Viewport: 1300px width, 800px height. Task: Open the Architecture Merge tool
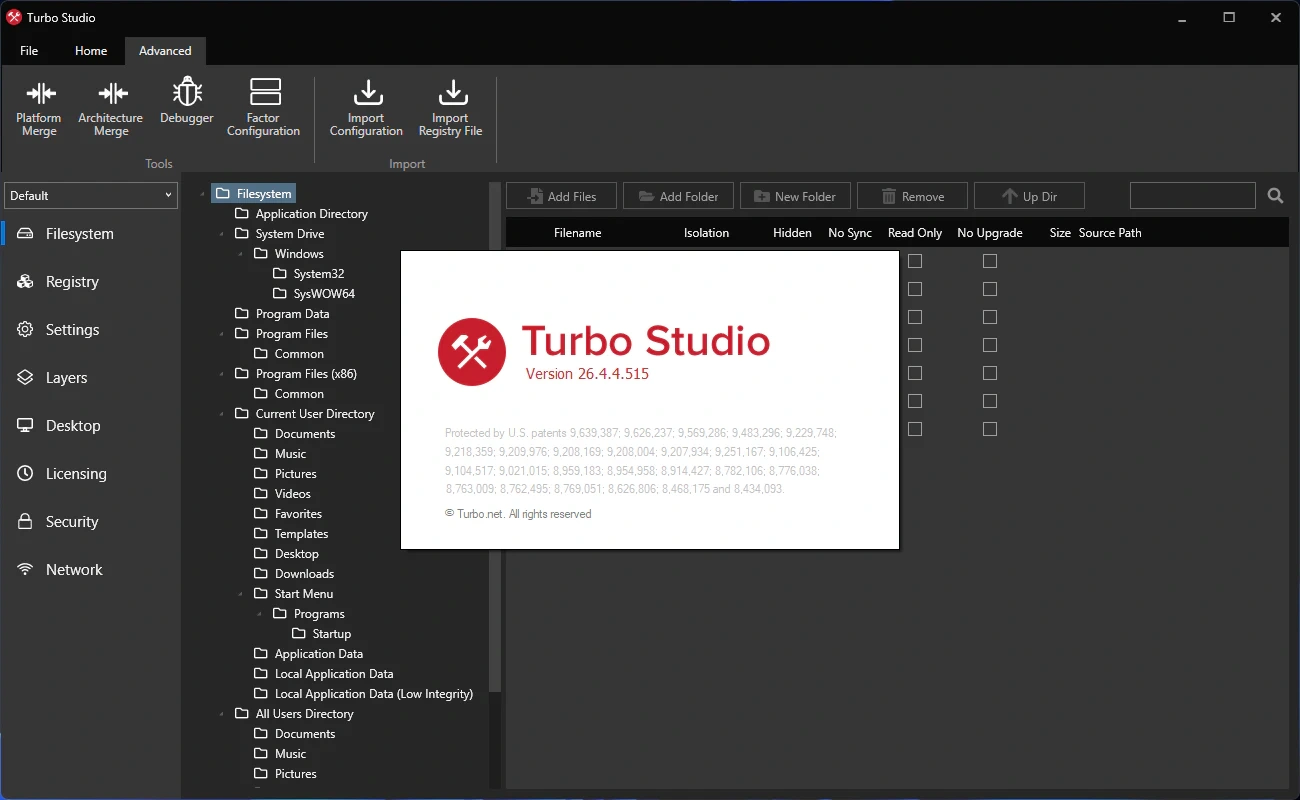point(112,95)
